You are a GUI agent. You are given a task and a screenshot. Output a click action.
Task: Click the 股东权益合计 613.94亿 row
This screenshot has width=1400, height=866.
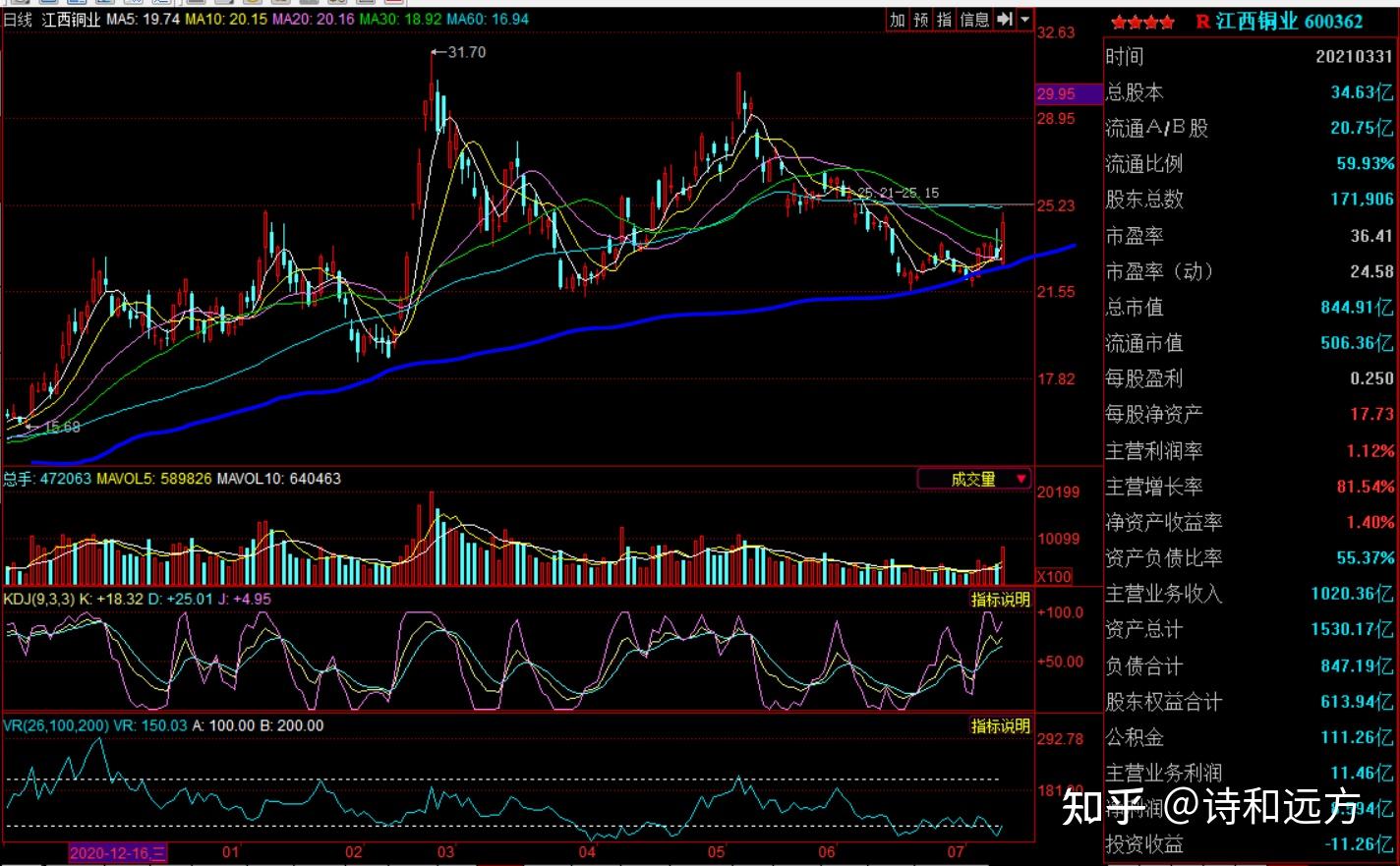click(x=1250, y=702)
